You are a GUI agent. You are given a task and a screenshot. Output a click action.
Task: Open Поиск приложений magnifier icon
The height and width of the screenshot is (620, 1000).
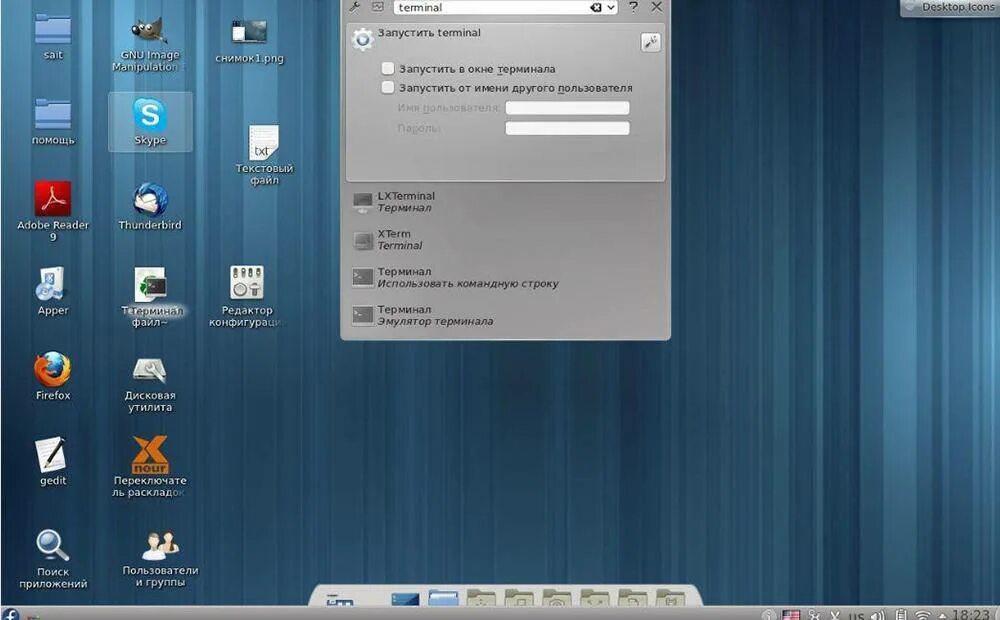53,559
